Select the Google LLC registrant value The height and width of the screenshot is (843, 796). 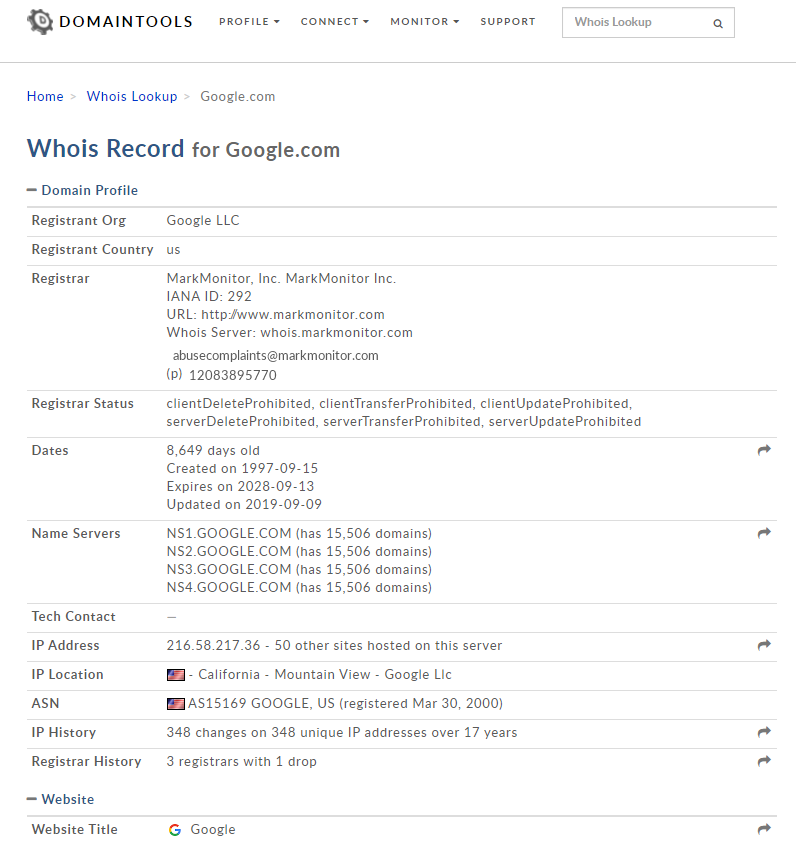[x=203, y=220]
